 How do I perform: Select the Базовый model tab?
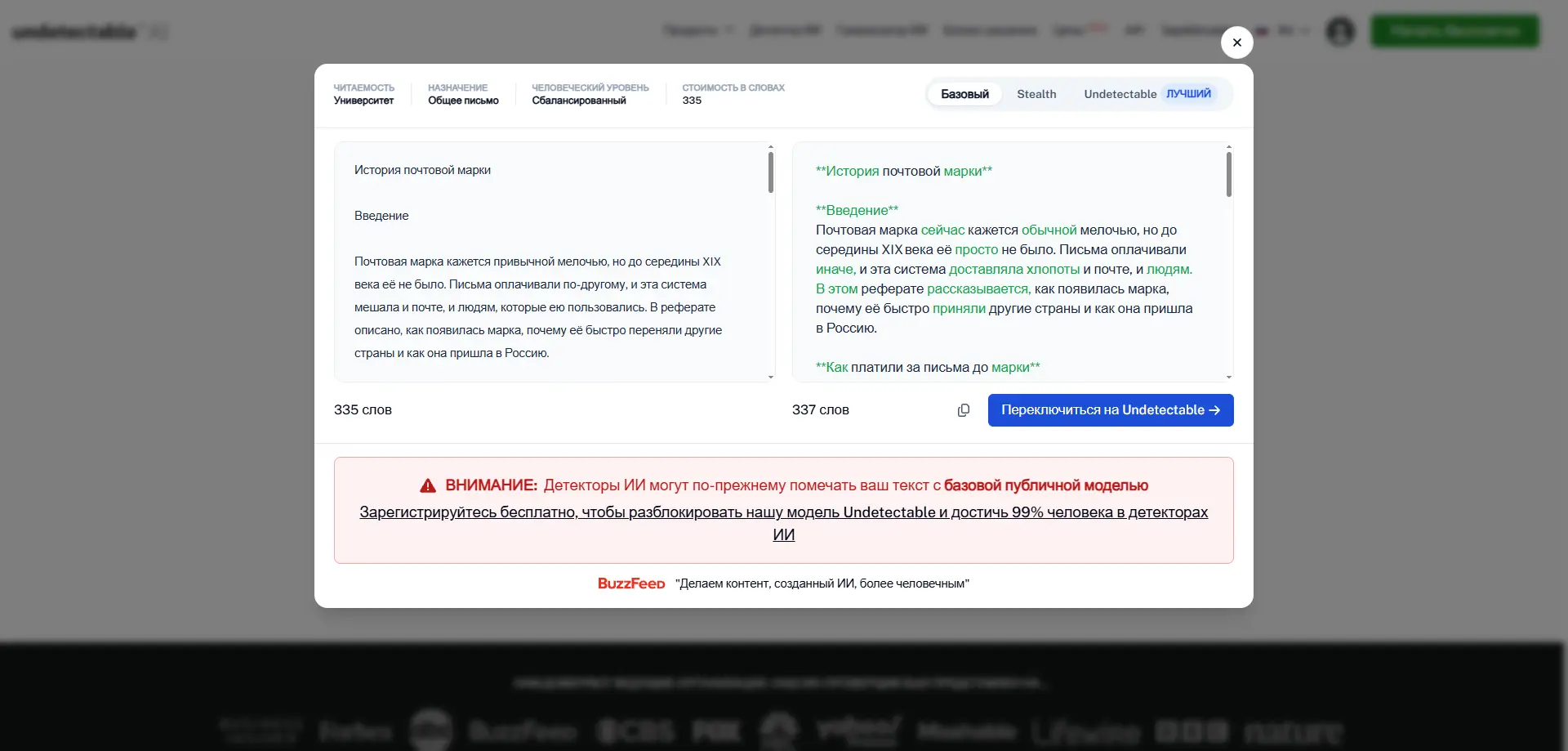pos(964,94)
